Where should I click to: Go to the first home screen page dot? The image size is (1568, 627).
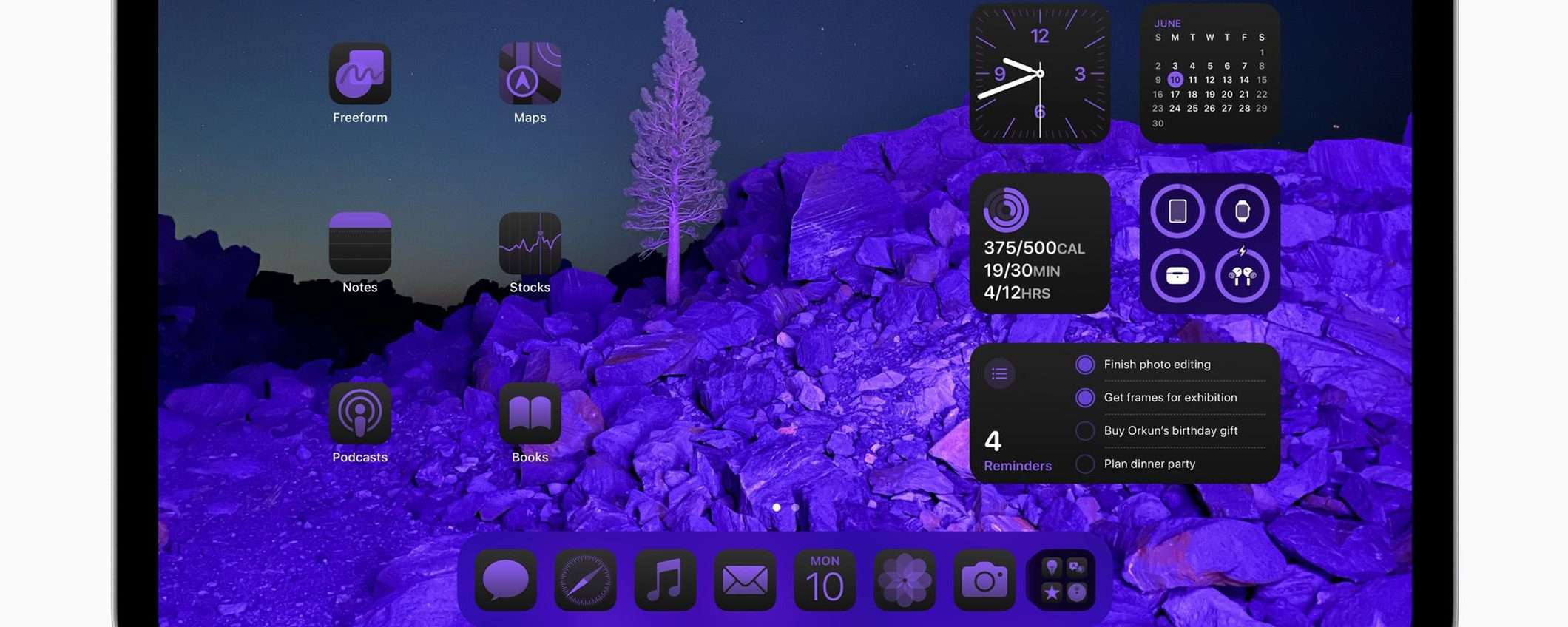[x=776, y=507]
